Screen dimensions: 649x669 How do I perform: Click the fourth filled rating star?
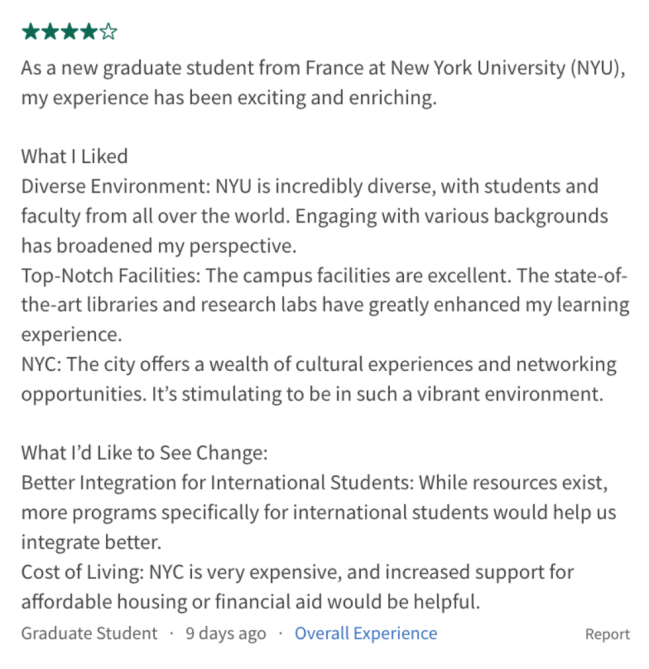click(88, 32)
